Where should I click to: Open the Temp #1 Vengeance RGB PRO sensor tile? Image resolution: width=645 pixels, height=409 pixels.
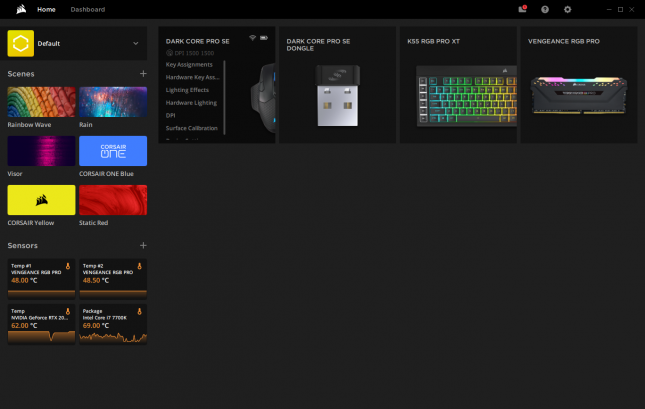pyautogui.click(x=41, y=279)
